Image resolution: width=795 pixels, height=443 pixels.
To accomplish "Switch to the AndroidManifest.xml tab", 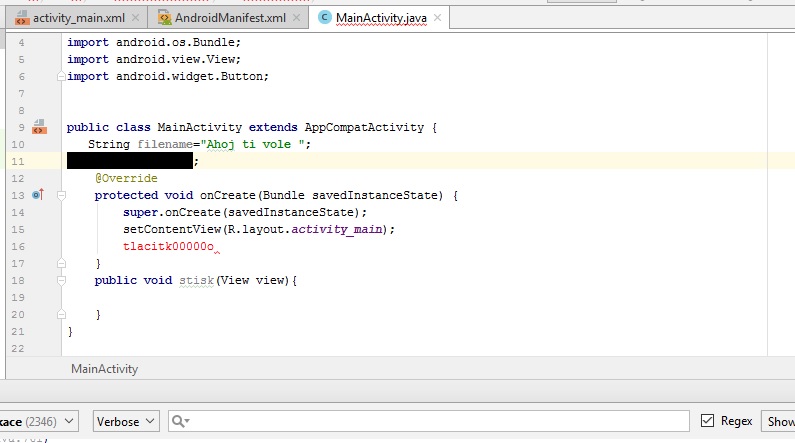I will [230, 18].
